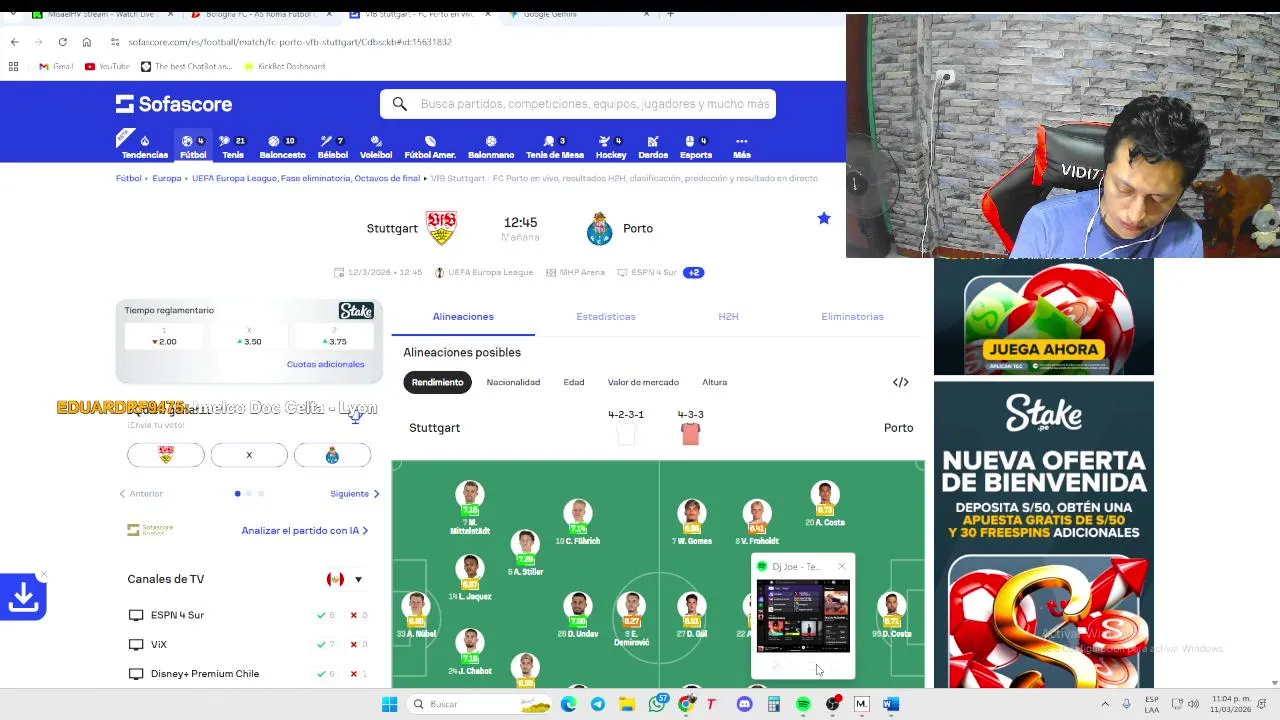This screenshot has width=1280, height=720.
Task: Click the Sofascore search field
Action: coord(578,104)
